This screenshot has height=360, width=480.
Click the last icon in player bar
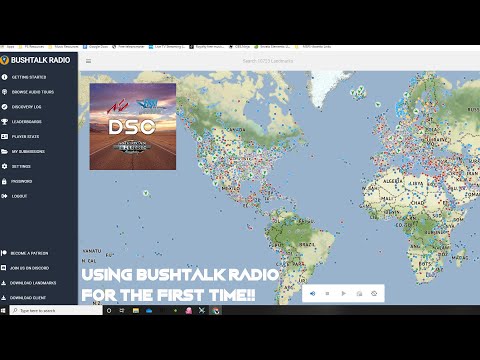tap(374, 294)
